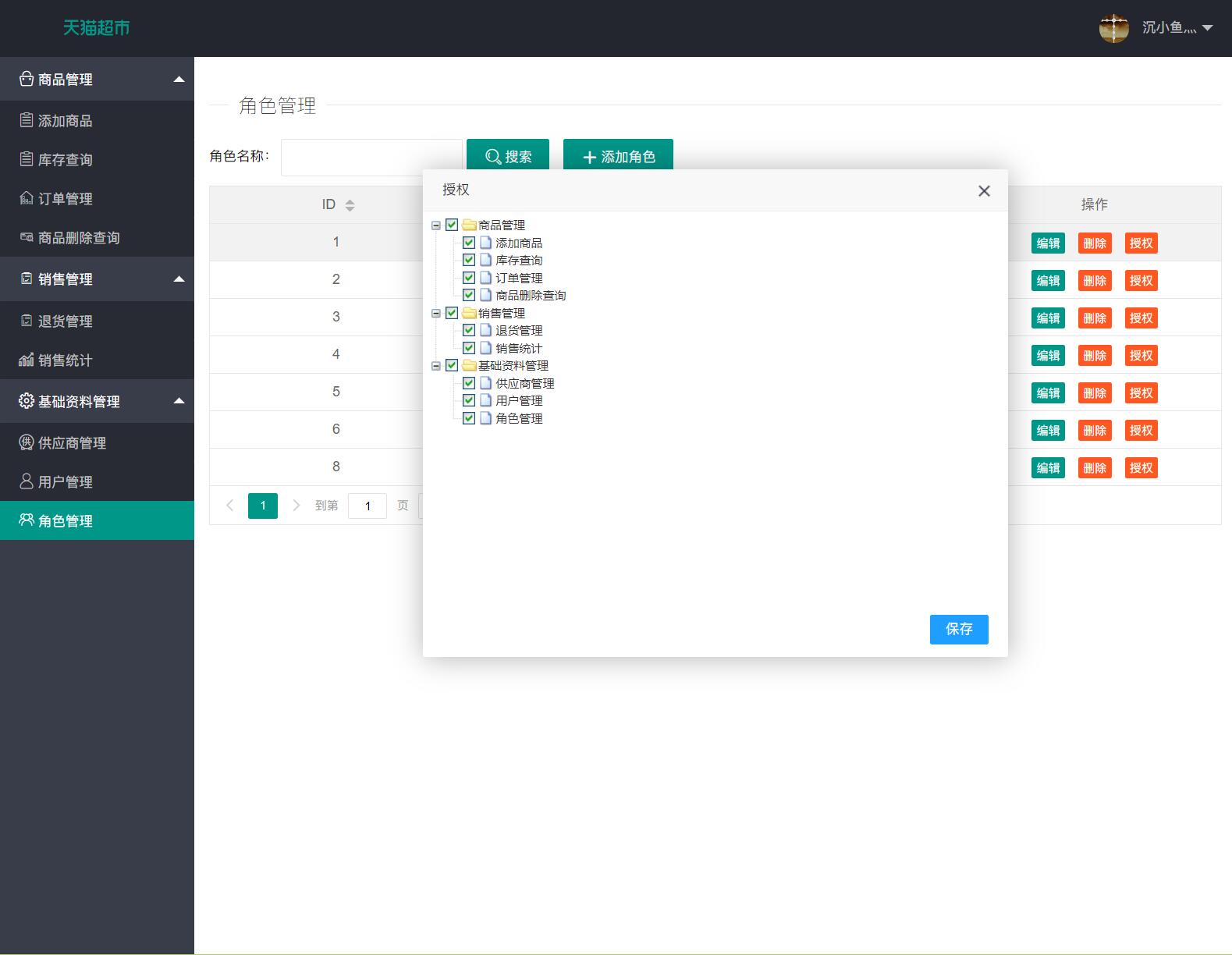Click the 添加角色 button

pyautogui.click(x=618, y=156)
